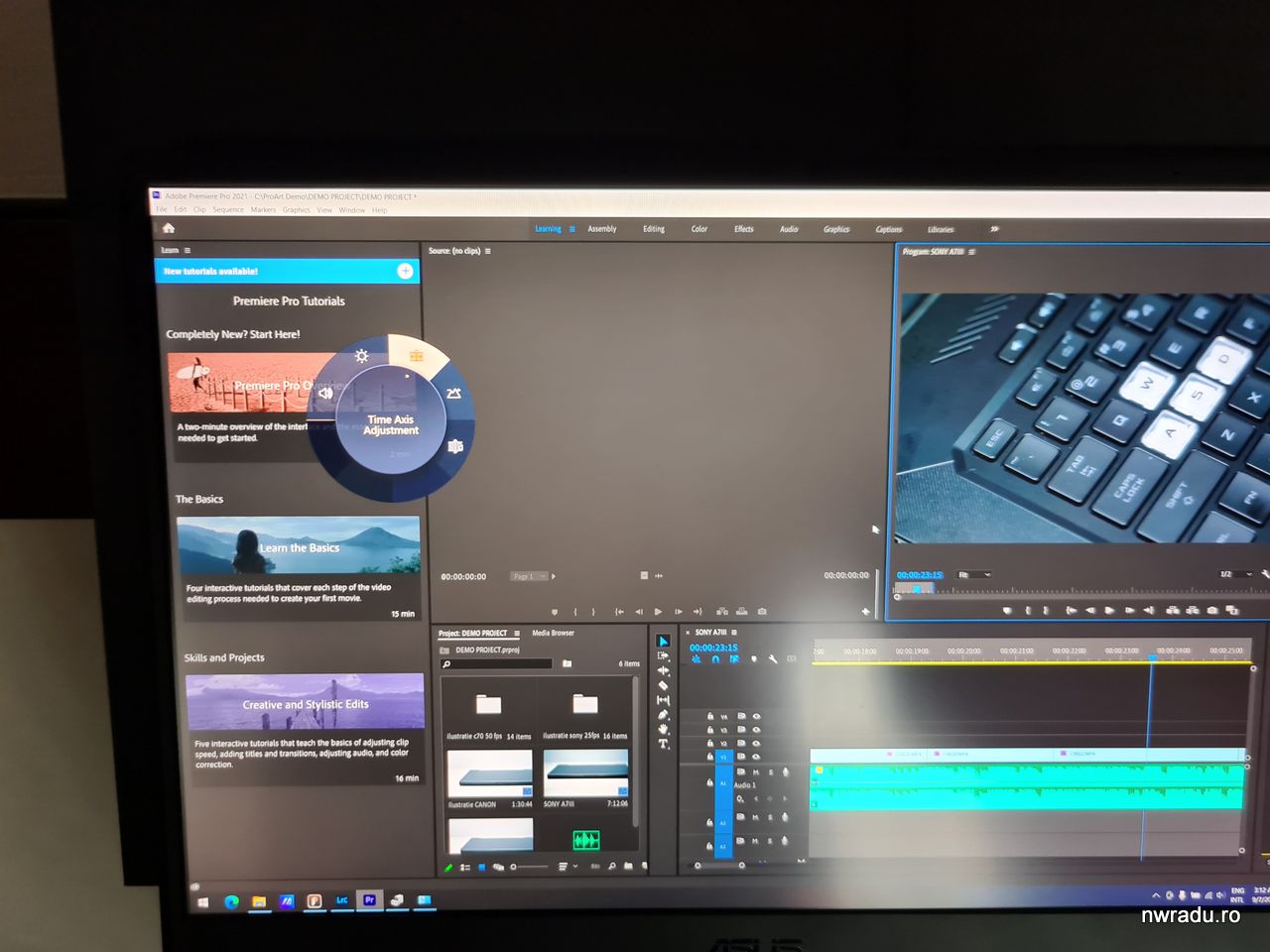Click the Add Marker icon in timeline

754,658
